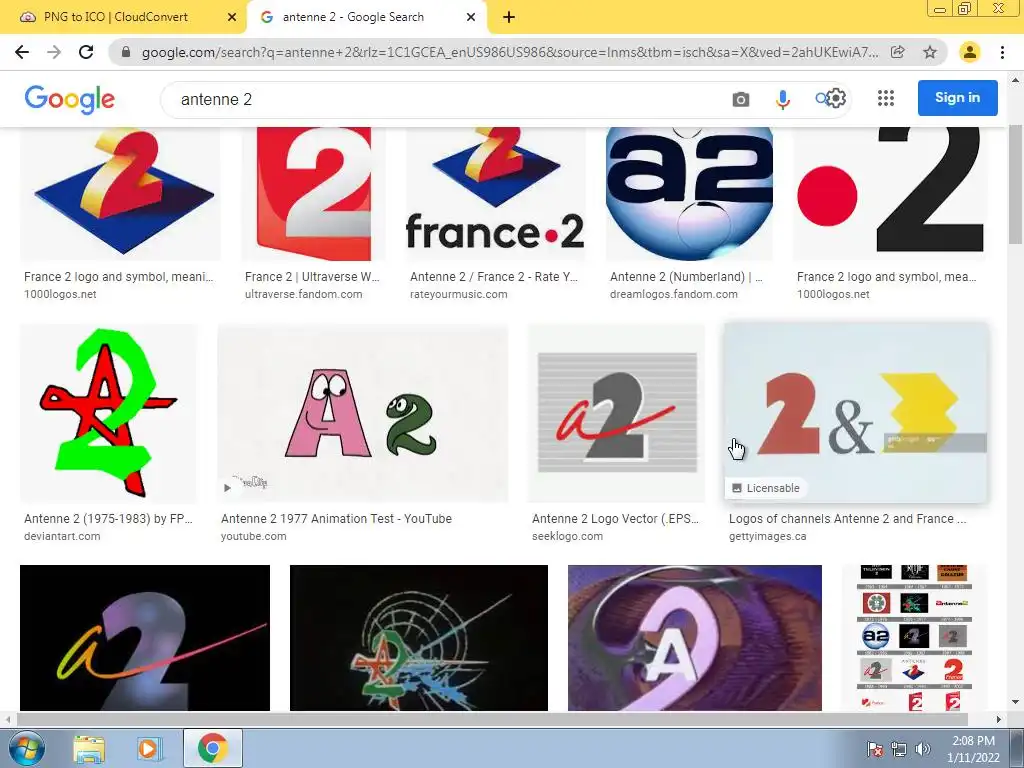Open Chrome three-dot menu
The width and height of the screenshot is (1024, 768).
(1002, 52)
